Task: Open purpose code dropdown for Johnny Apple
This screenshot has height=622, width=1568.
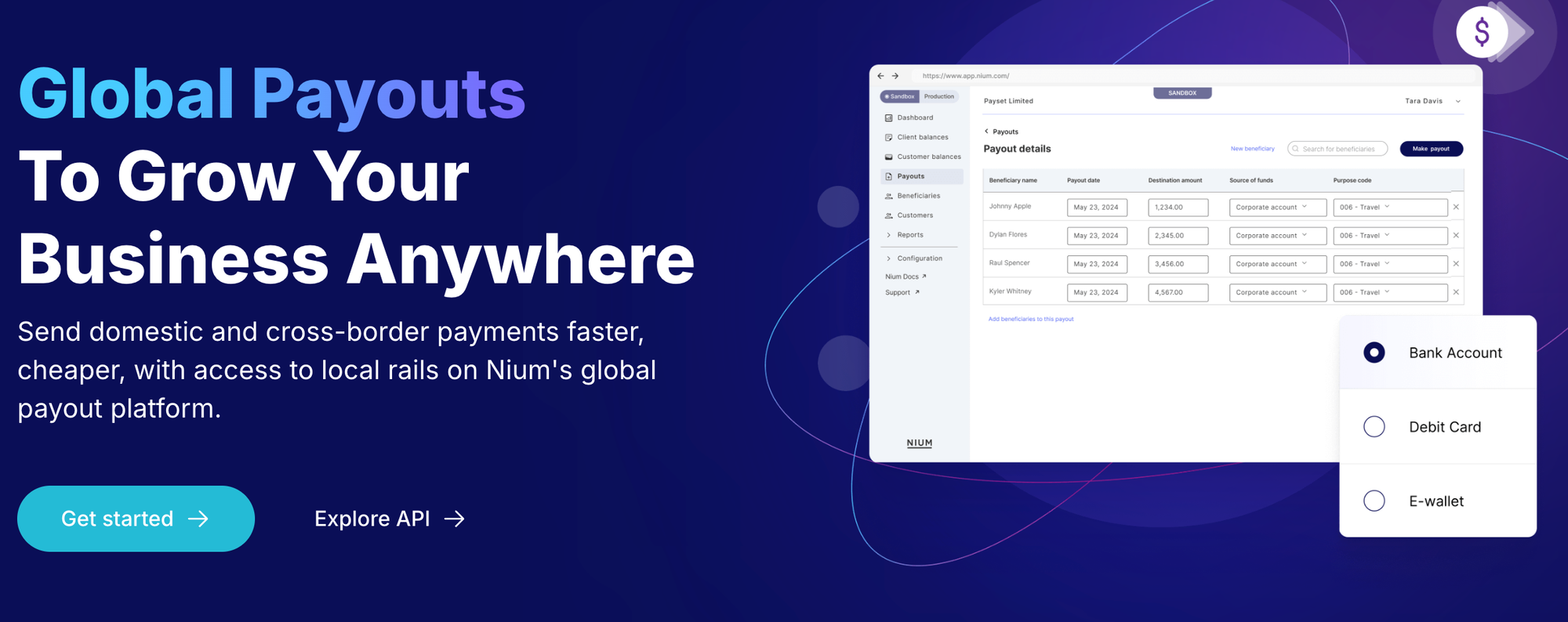Action: [1390, 208]
